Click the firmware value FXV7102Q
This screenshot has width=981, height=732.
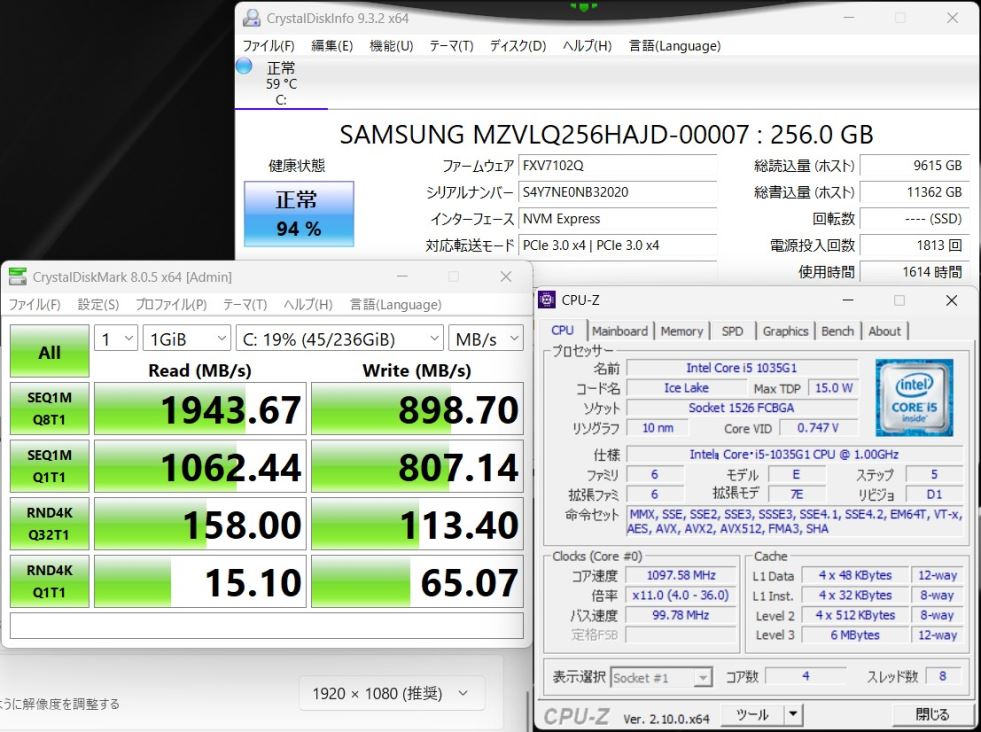click(x=618, y=166)
